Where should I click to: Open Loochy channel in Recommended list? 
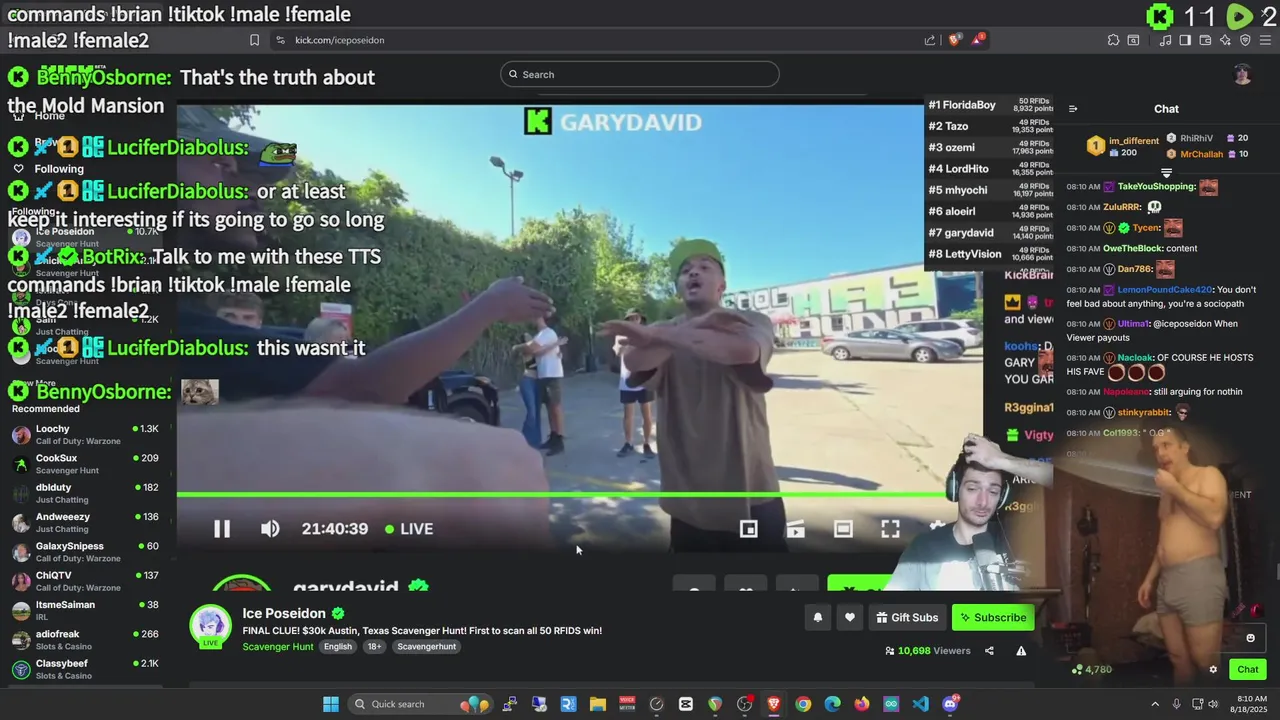pyautogui.click(x=85, y=435)
